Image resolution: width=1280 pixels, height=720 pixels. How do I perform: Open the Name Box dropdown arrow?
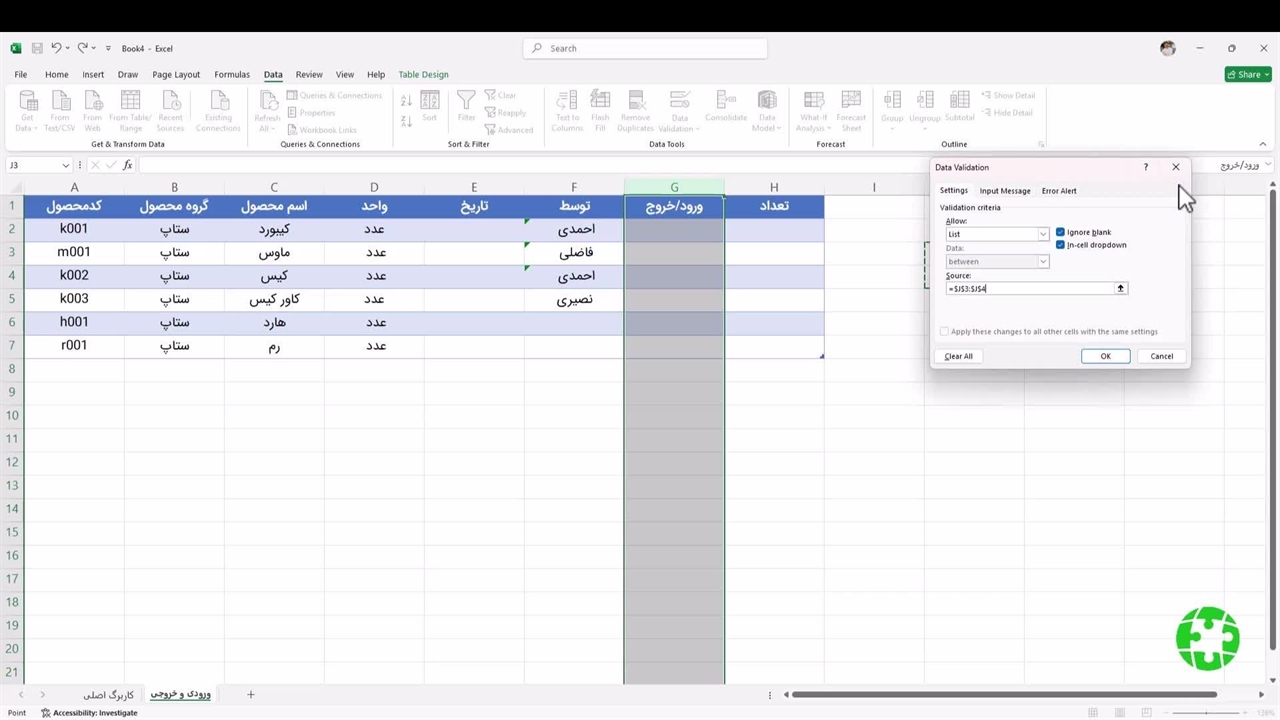(x=66, y=165)
